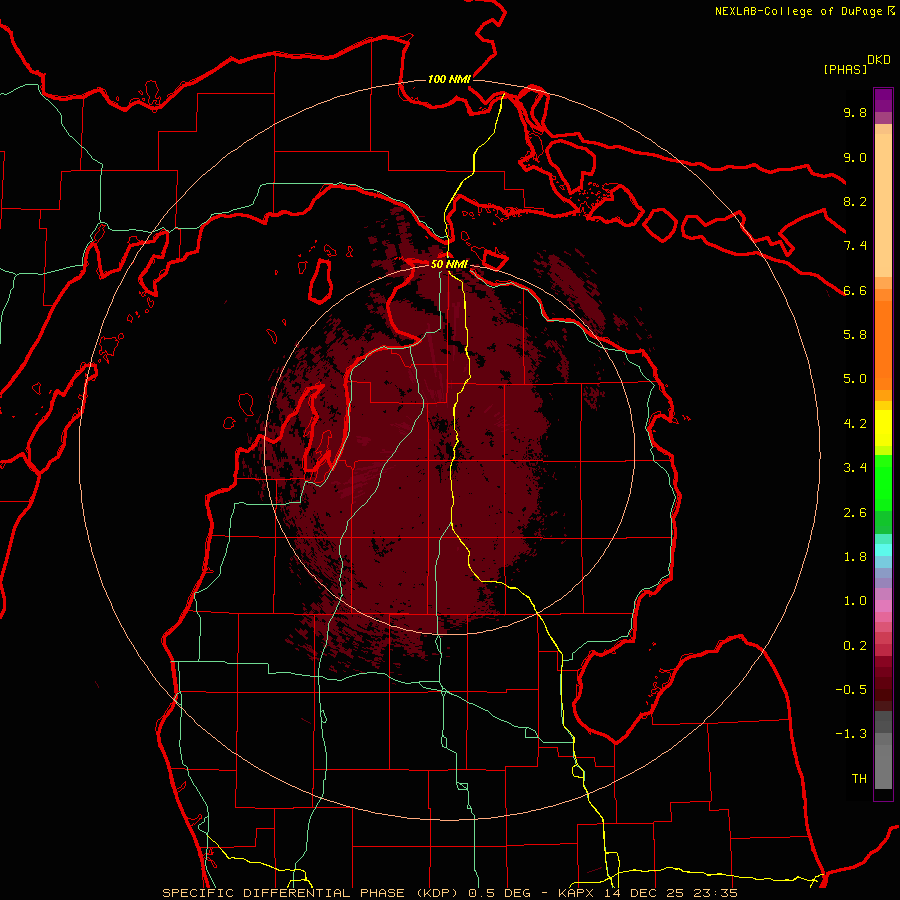
Task: Click the 7.4 legend value
Action: click(x=855, y=246)
